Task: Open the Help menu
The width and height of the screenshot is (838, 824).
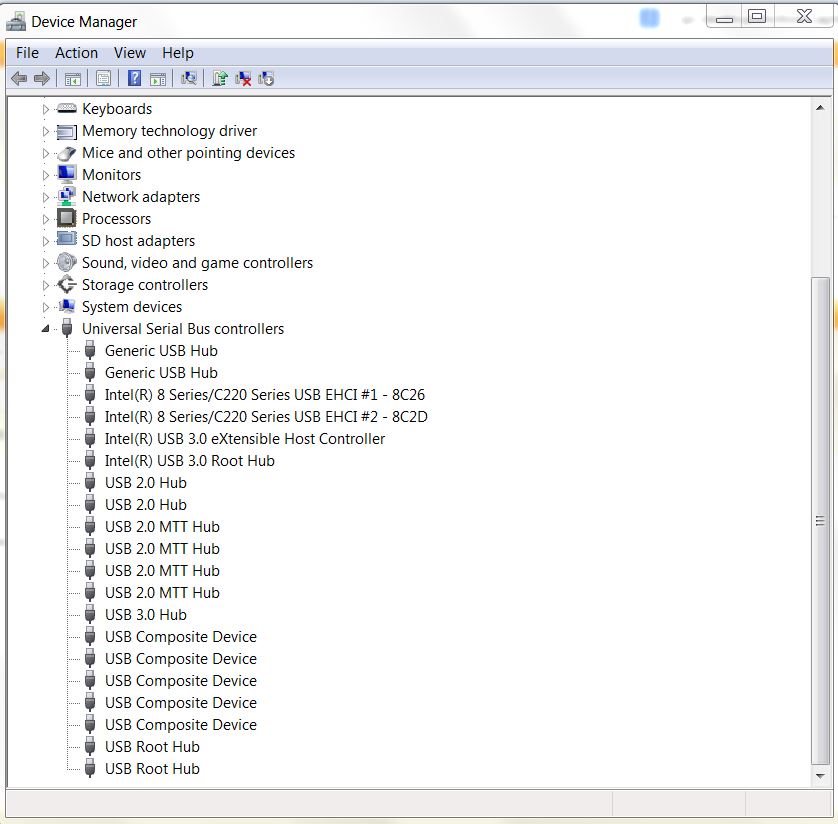Action: pos(178,53)
